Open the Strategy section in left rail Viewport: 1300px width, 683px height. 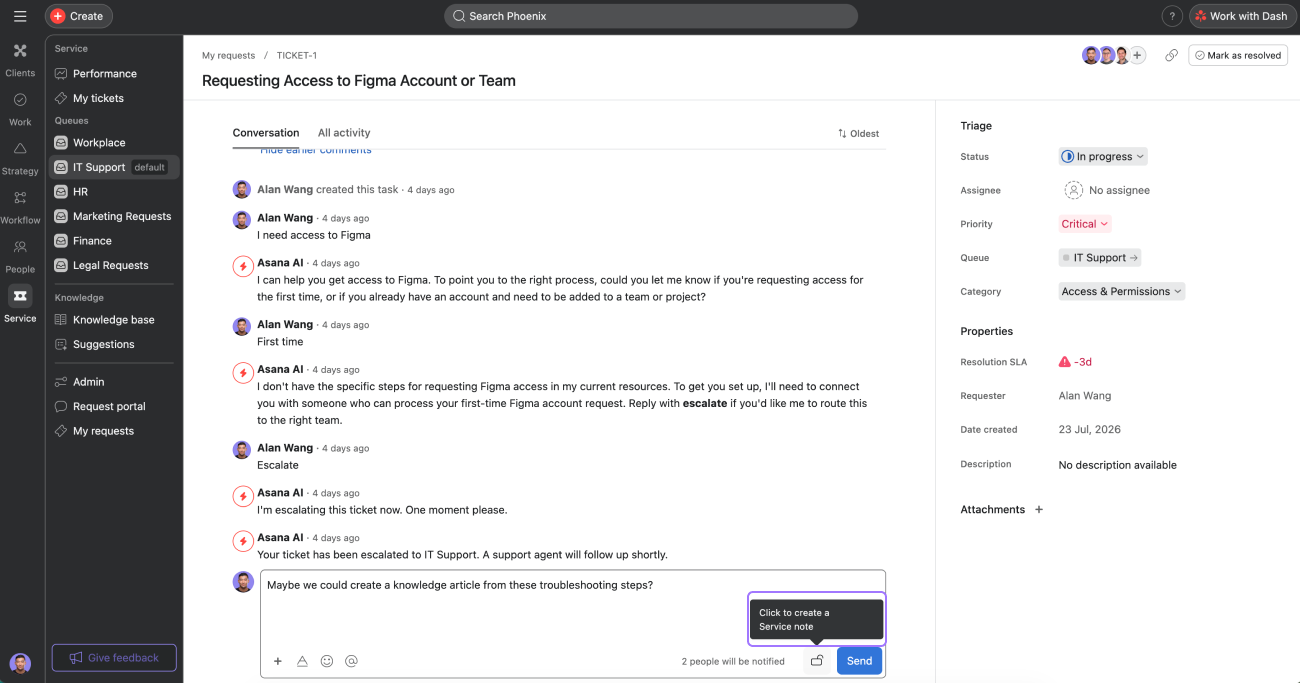coord(20,157)
